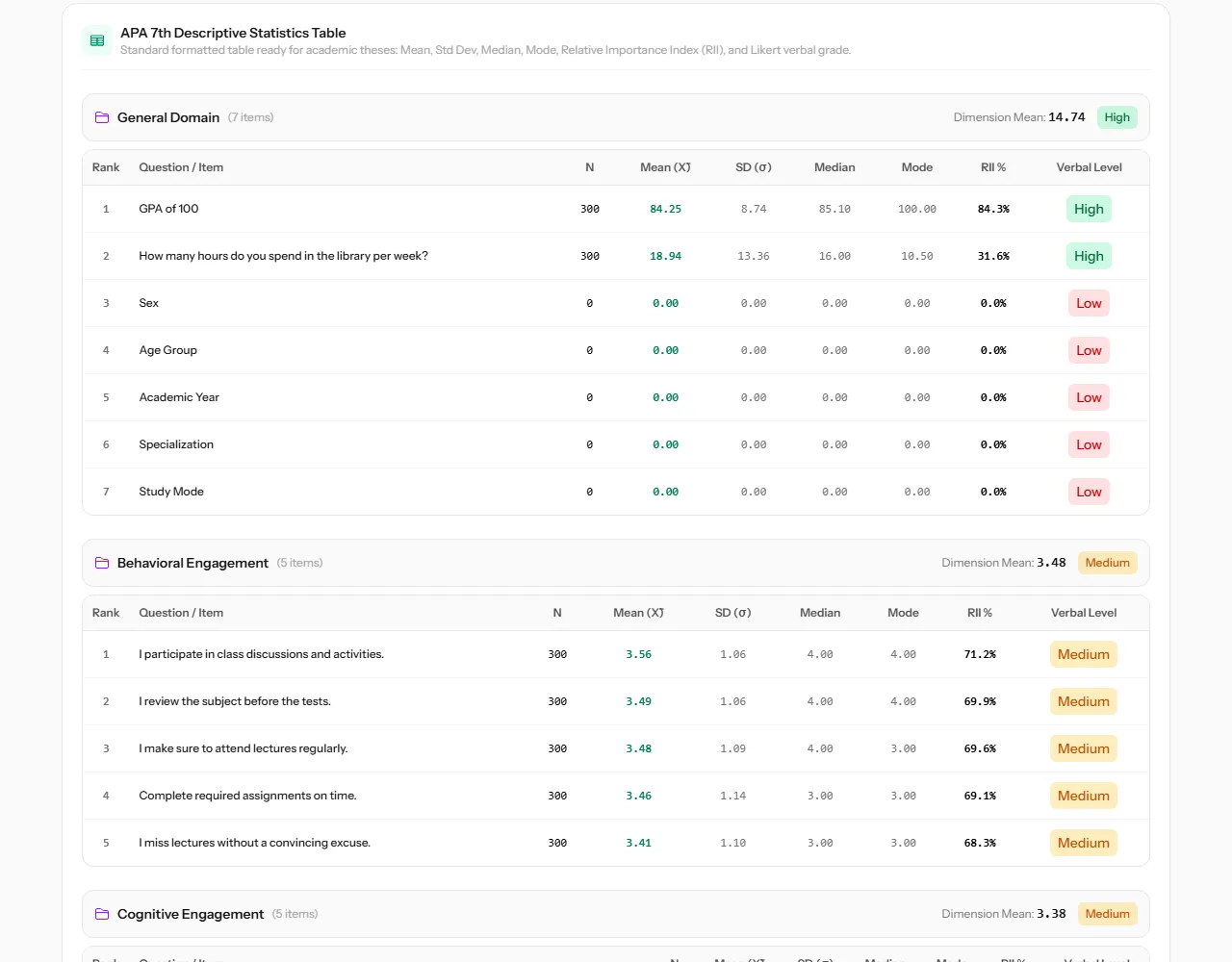Click the 'Study Mode' item
The image size is (1232, 962).
click(x=171, y=492)
